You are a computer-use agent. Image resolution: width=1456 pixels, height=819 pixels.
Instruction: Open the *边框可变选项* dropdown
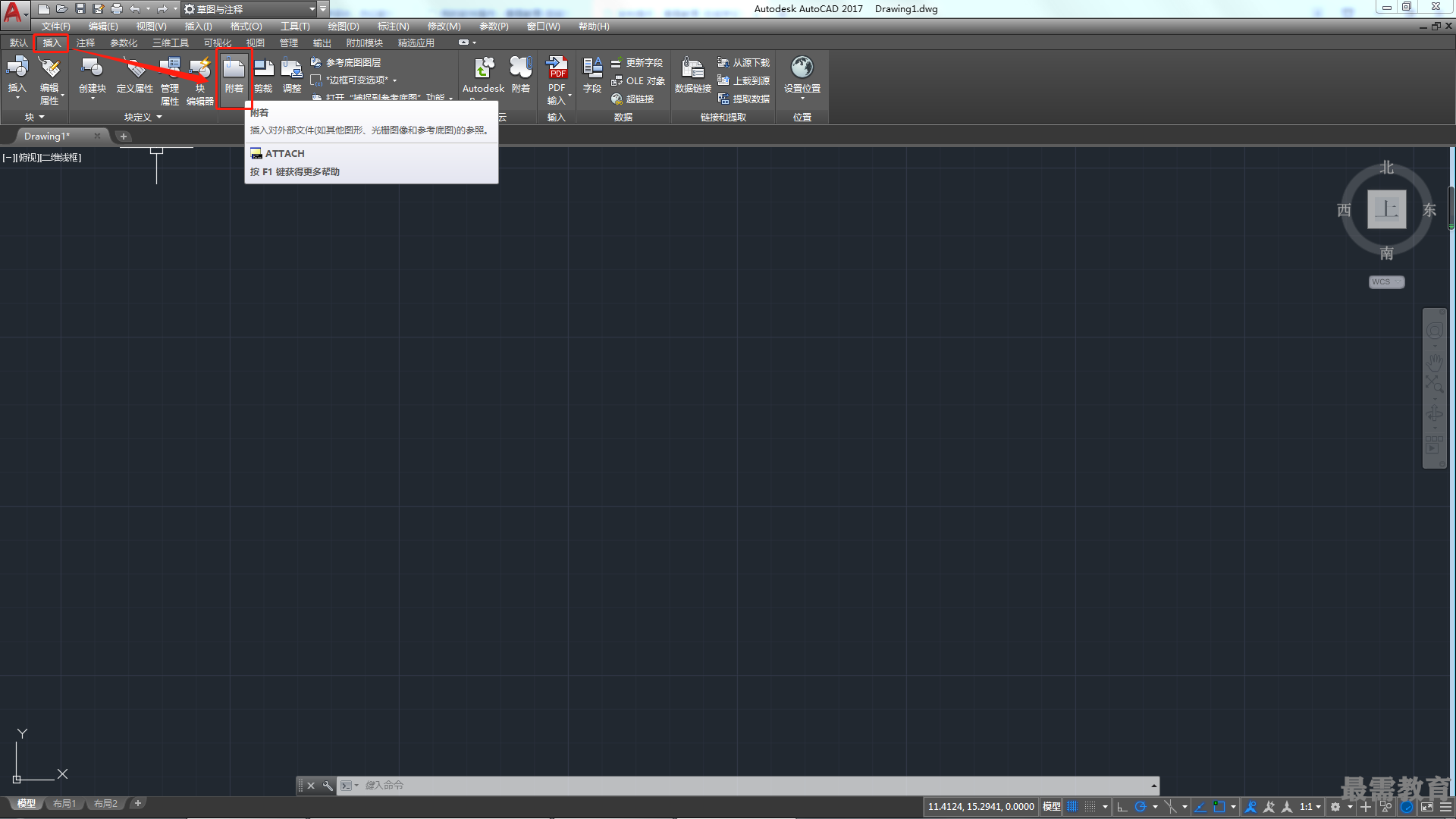(354, 80)
